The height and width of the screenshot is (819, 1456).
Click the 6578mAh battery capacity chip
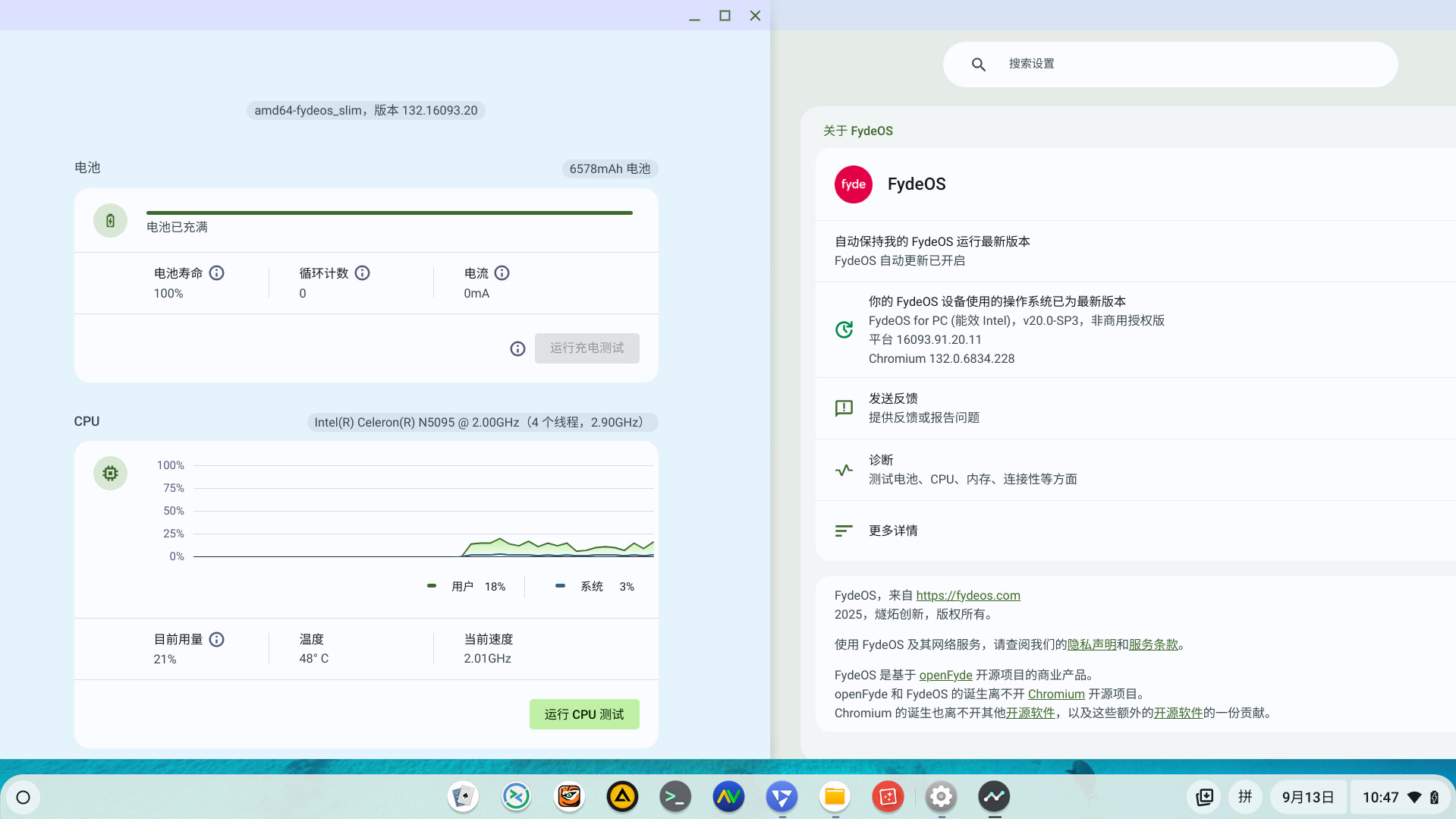(x=610, y=169)
